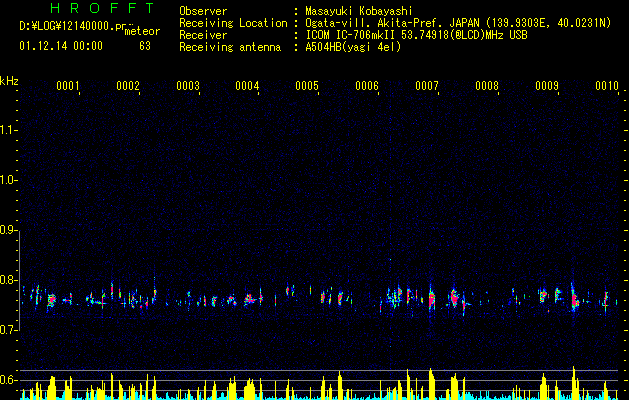Click time marker 0005
This screenshot has height=400, width=629.
tap(307, 86)
